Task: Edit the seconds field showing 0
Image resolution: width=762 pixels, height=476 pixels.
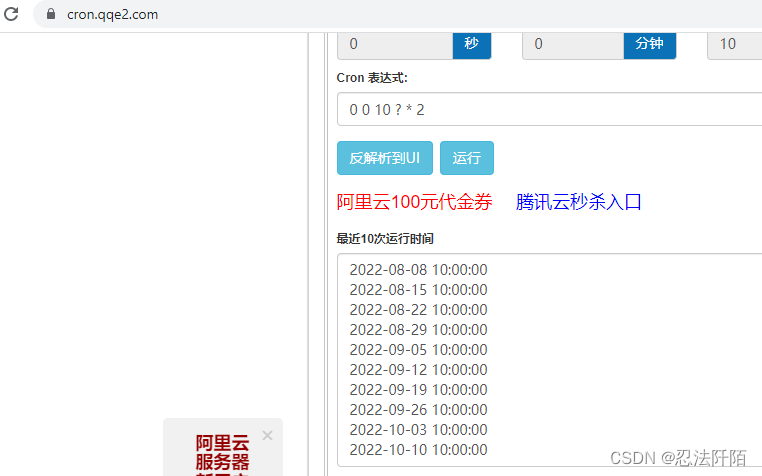Action: pyautogui.click(x=395, y=44)
